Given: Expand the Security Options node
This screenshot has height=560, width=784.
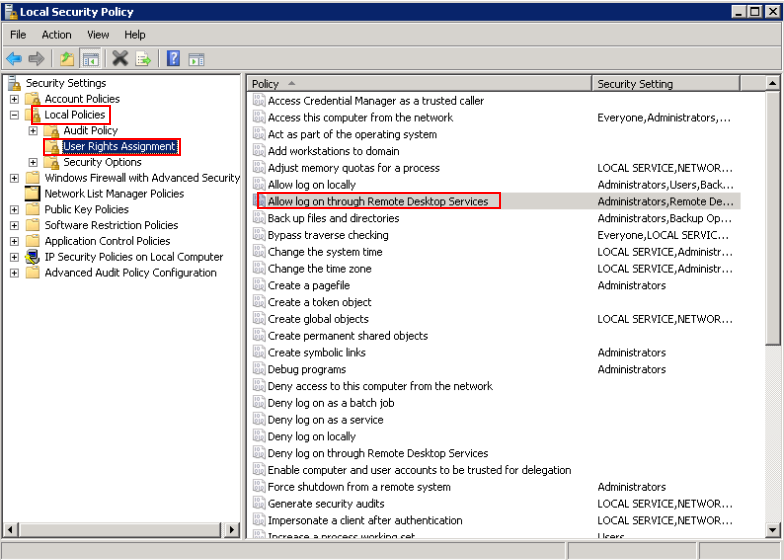Looking at the screenshot, I should 33,162.
